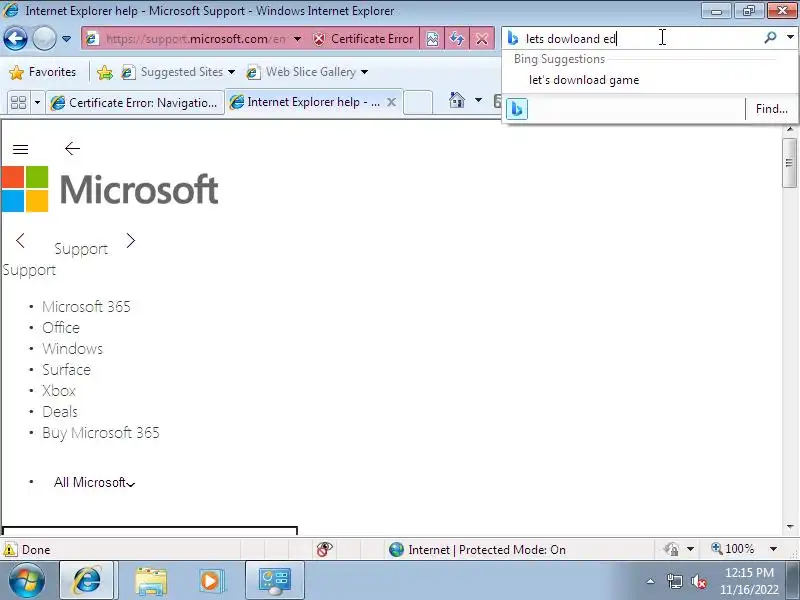Click the scrollbar up arrow

click(790, 130)
